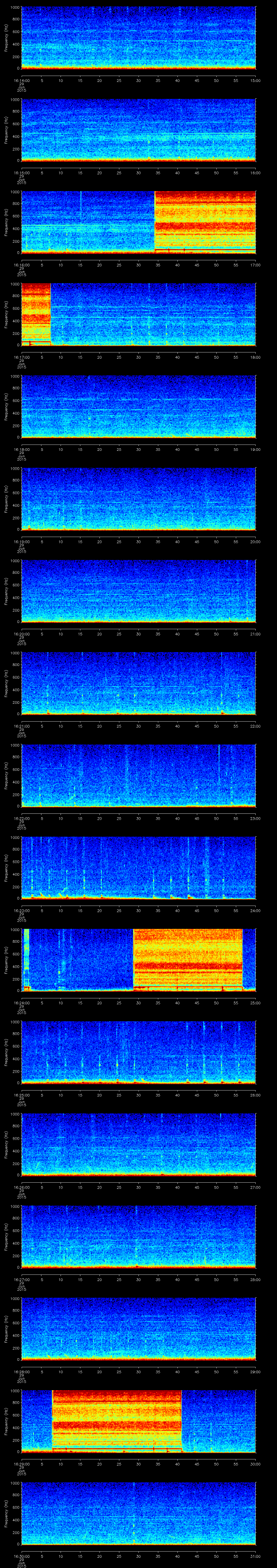Select the spectrogram panel beginning at 16:23:00

tap(138, 868)
